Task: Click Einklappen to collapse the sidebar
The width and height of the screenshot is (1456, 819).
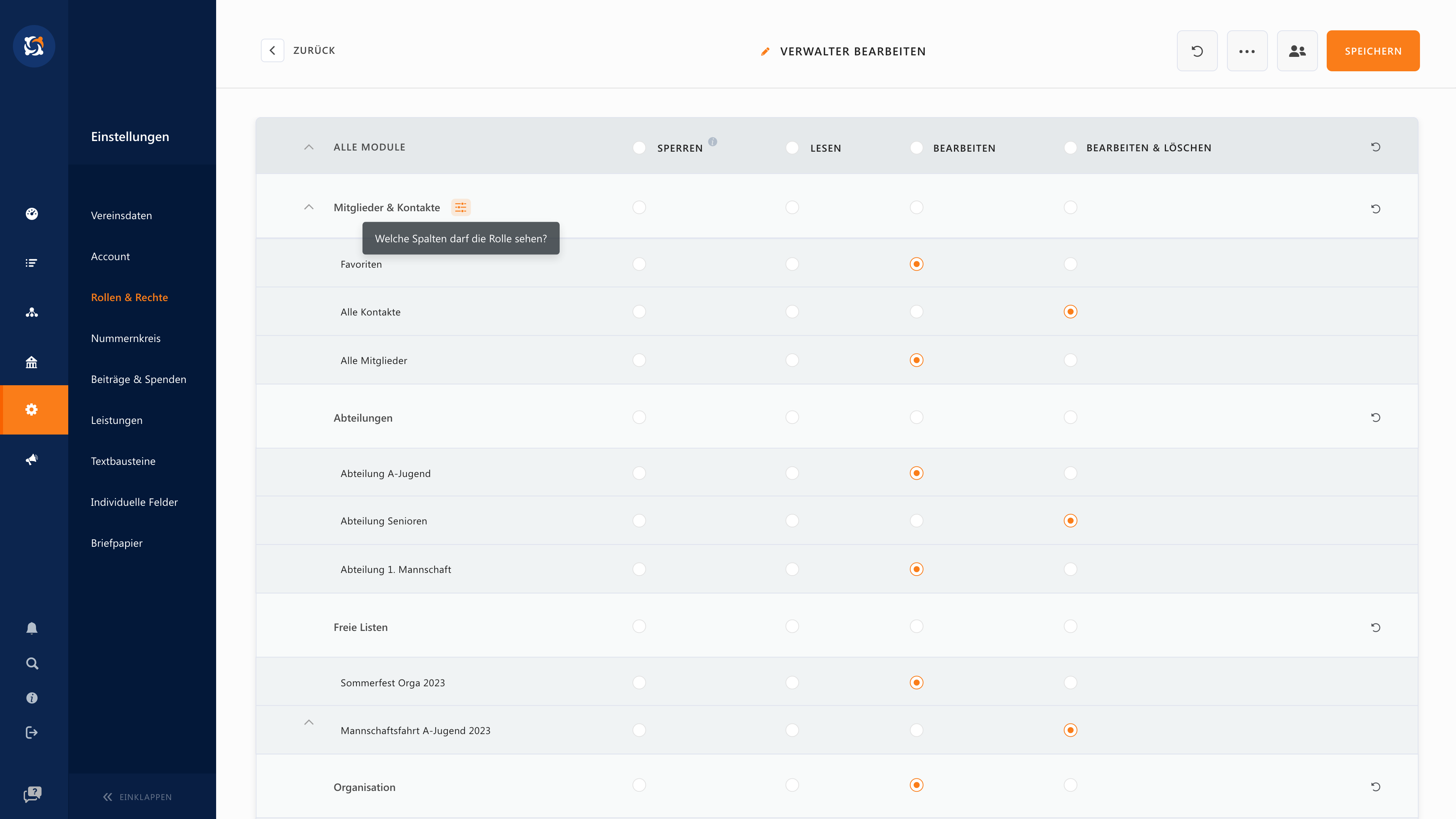Action: (x=137, y=797)
